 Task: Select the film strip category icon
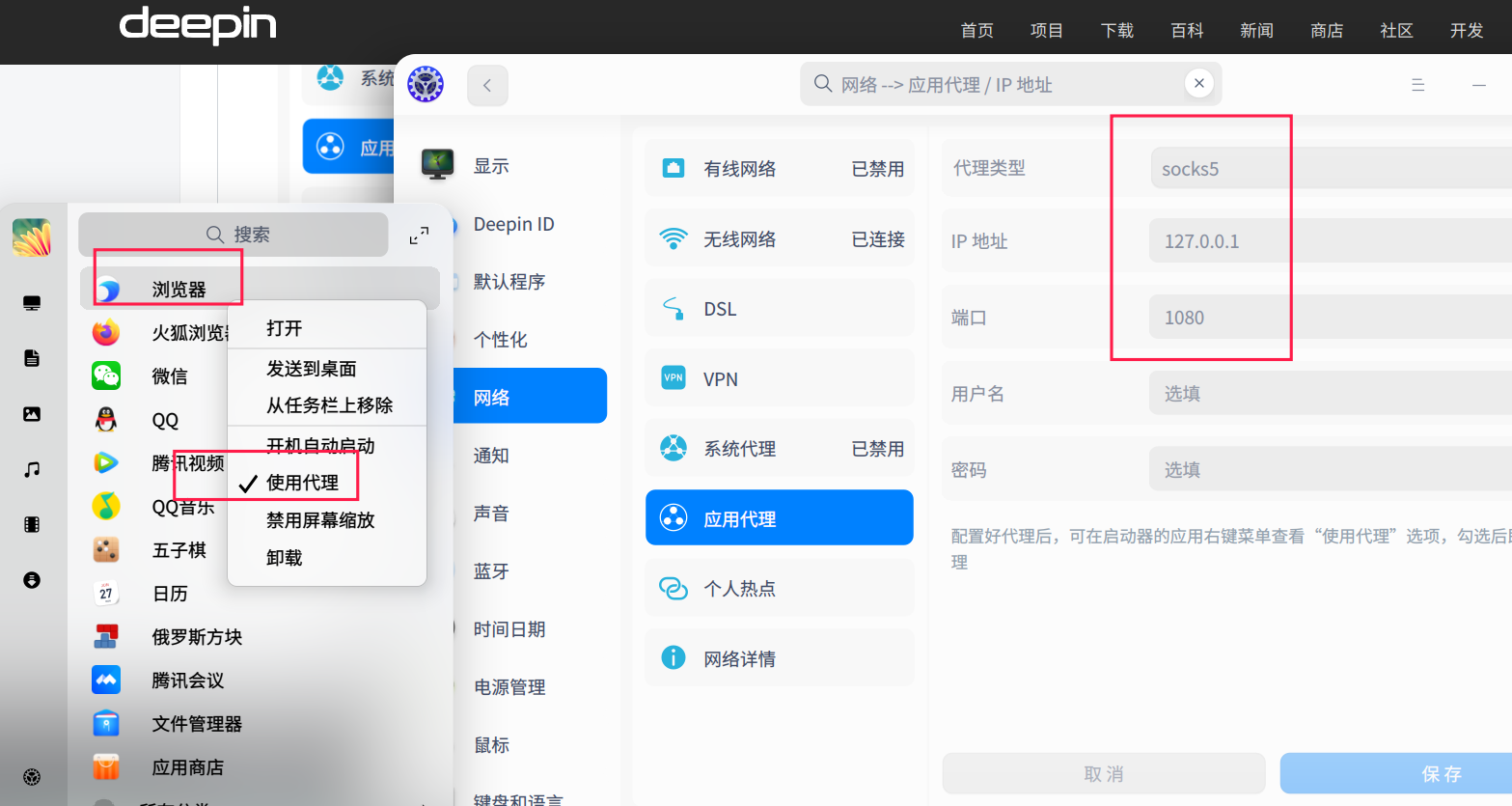click(32, 525)
